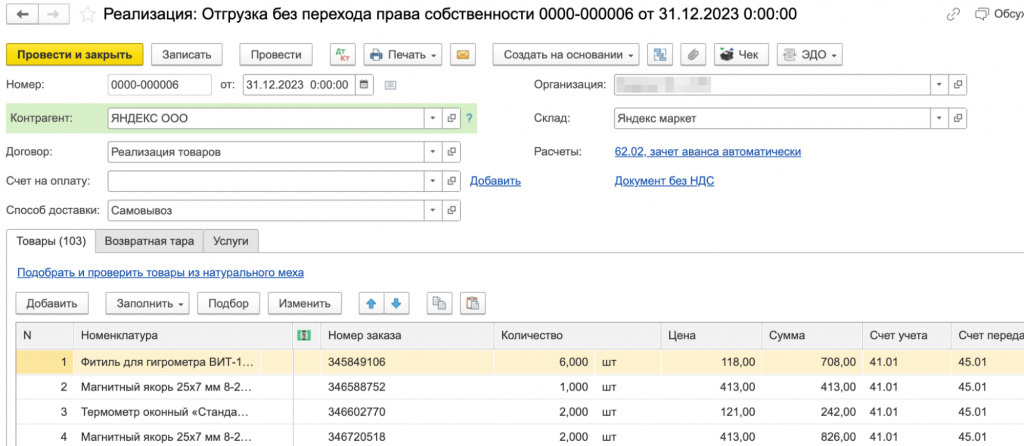This screenshot has width=1024, height=446.
Task: Click the Провести button
Action: 276,55
